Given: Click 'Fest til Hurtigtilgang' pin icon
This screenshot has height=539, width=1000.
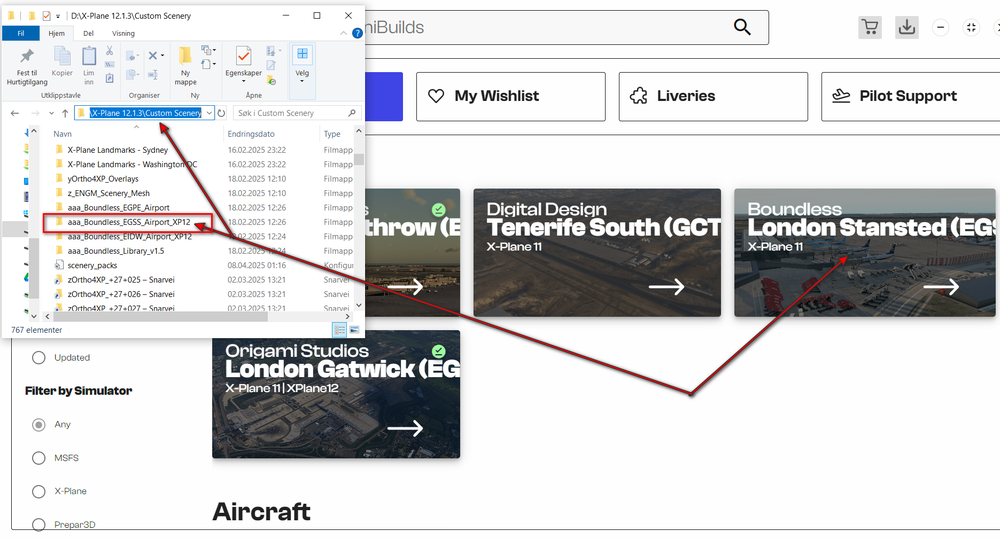Looking at the screenshot, I should 27,57.
